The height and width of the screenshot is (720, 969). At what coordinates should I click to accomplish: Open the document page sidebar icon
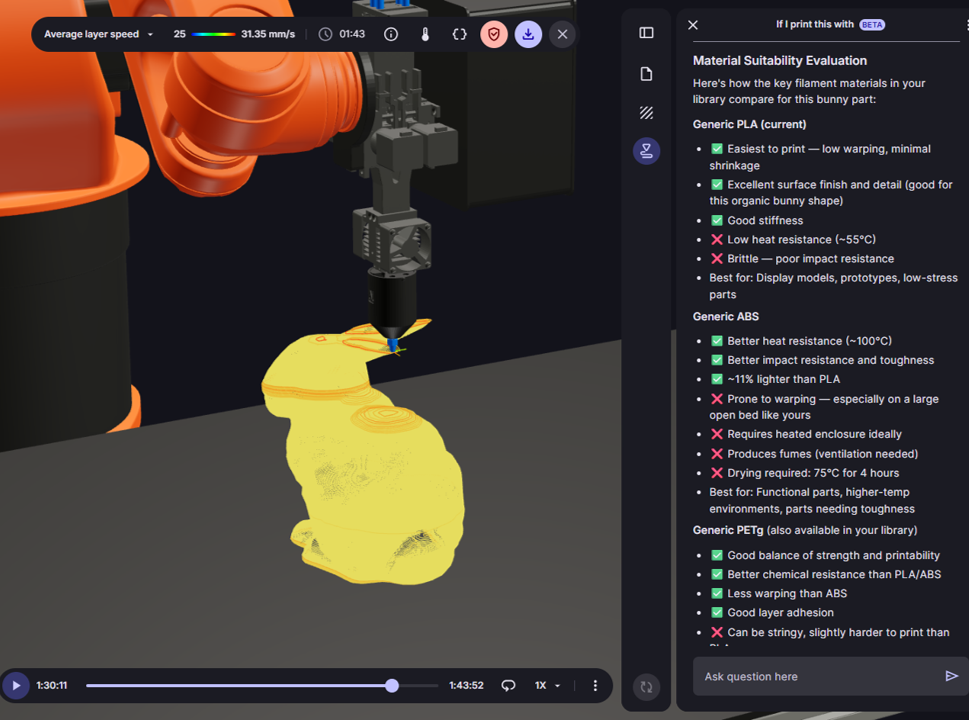646,74
